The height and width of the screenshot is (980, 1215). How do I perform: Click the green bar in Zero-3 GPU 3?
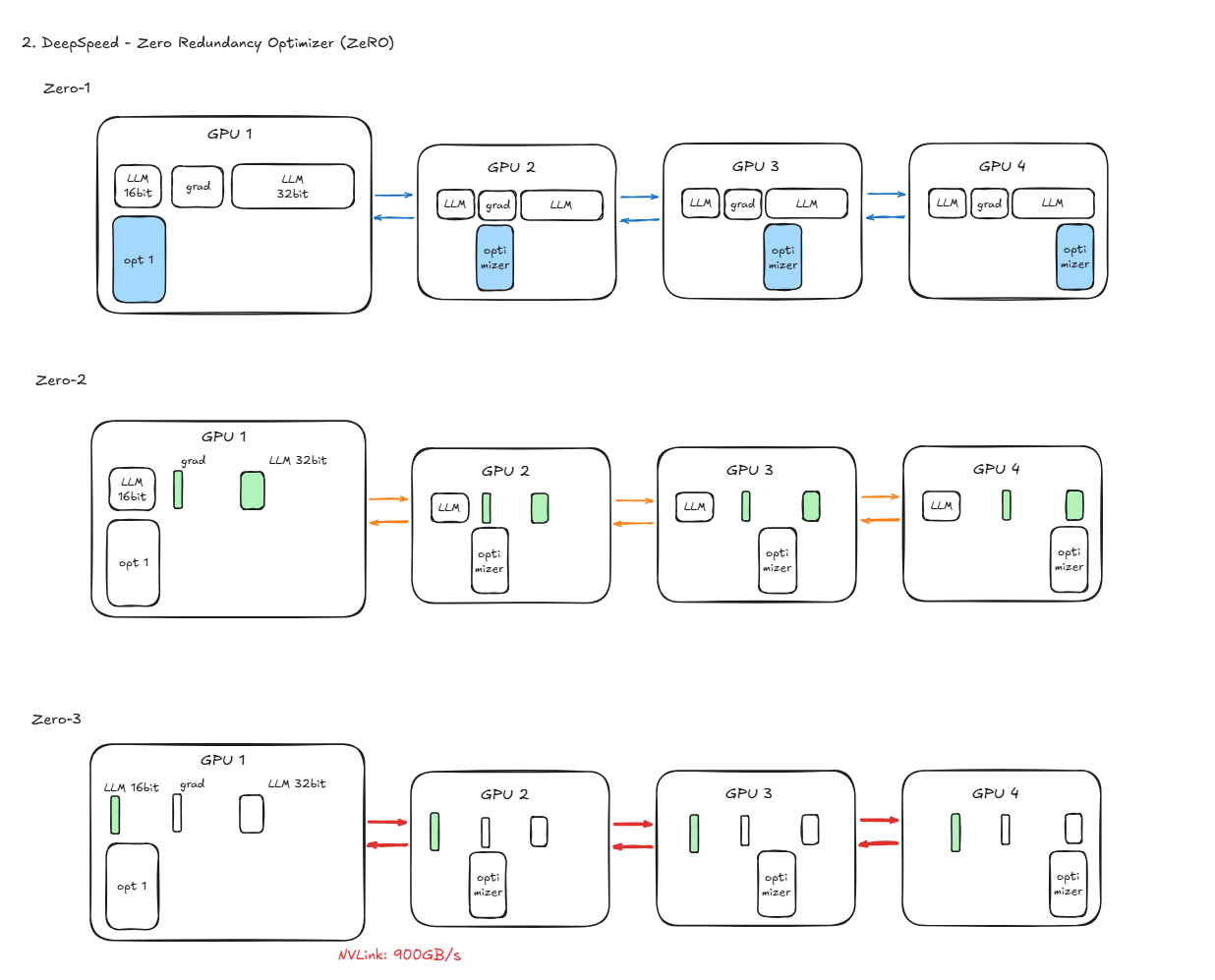[x=694, y=834]
